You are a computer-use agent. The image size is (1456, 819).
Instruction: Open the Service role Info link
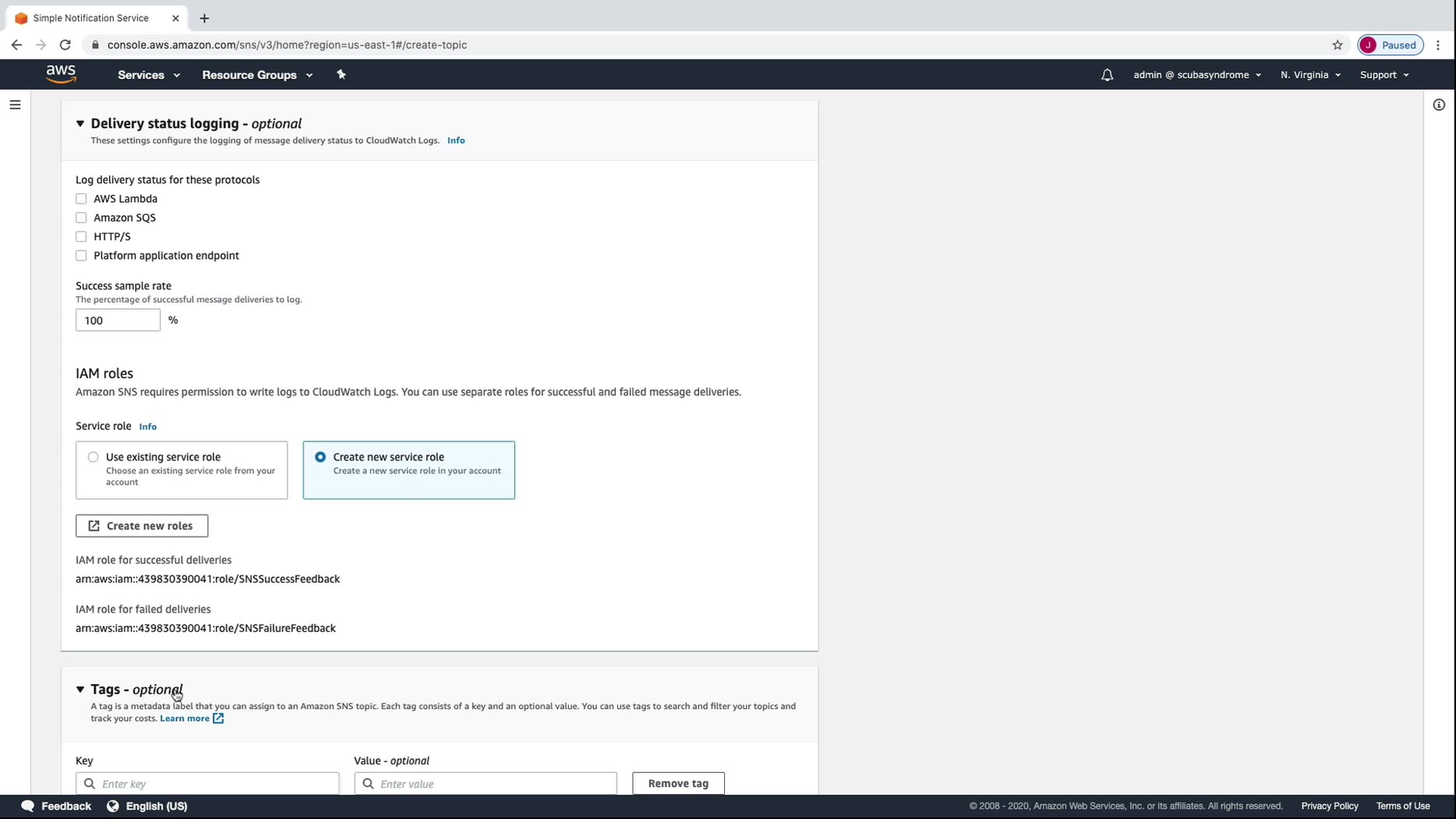point(147,427)
